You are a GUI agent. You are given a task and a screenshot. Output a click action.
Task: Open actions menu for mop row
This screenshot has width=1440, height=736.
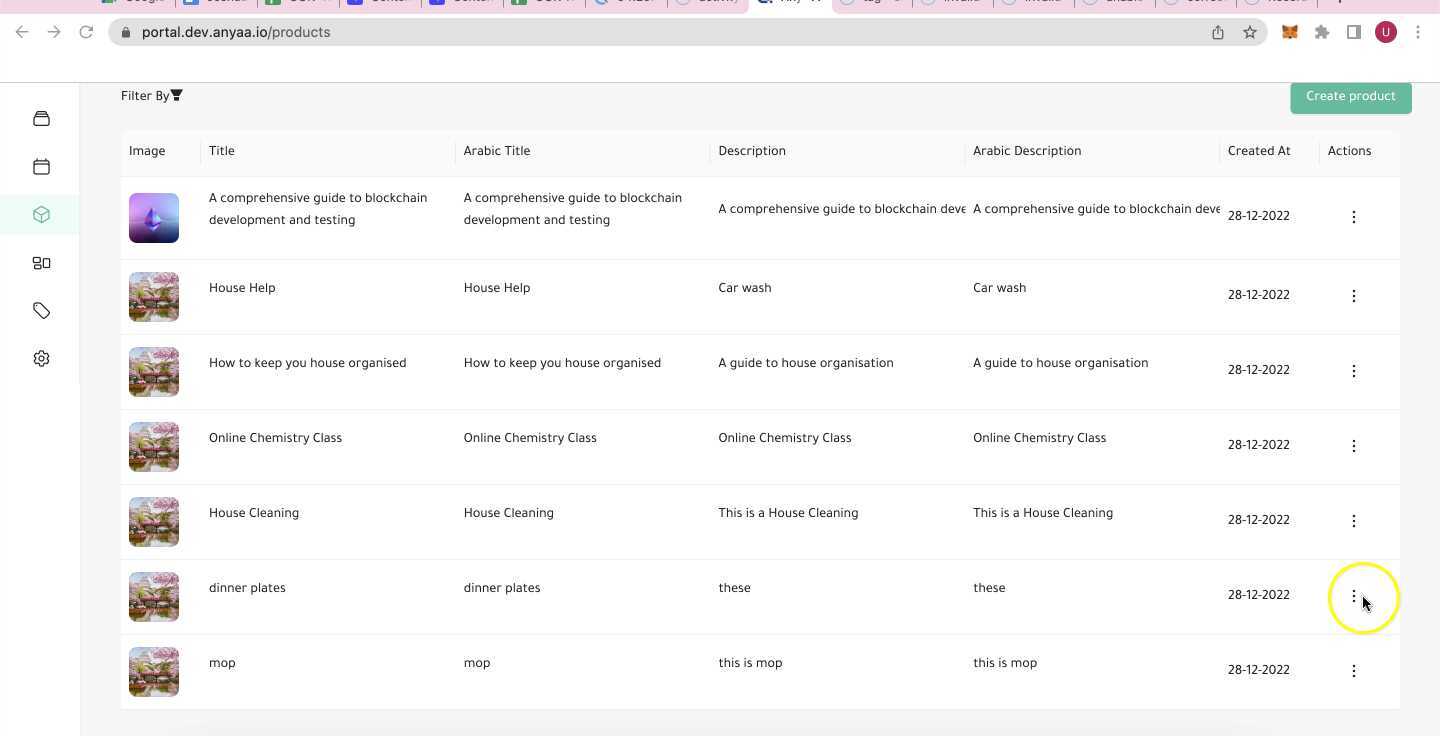click(x=1354, y=670)
